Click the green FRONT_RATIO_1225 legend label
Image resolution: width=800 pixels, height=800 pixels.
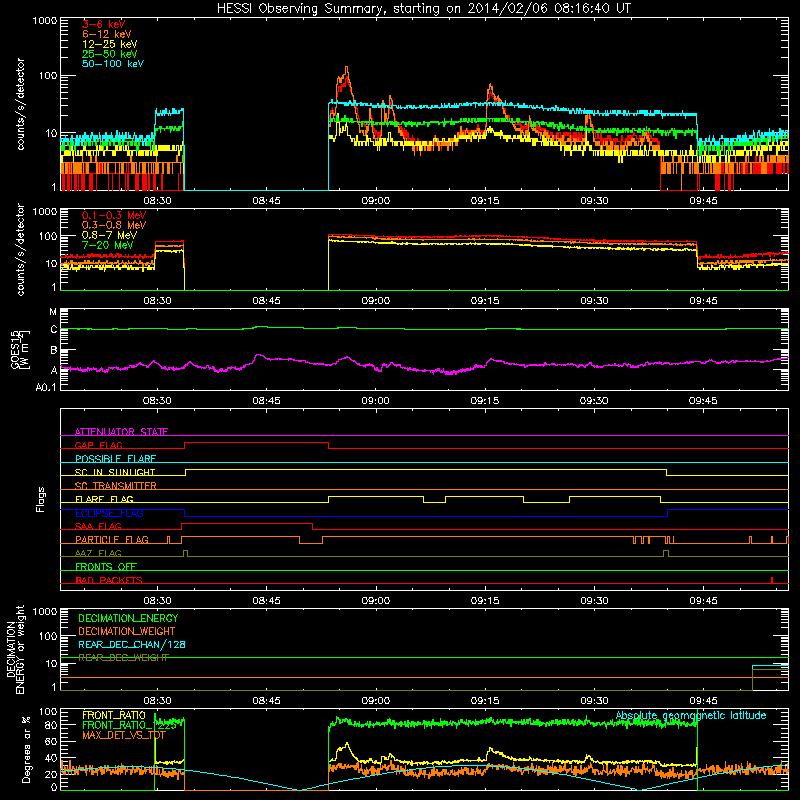[x=129, y=725]
